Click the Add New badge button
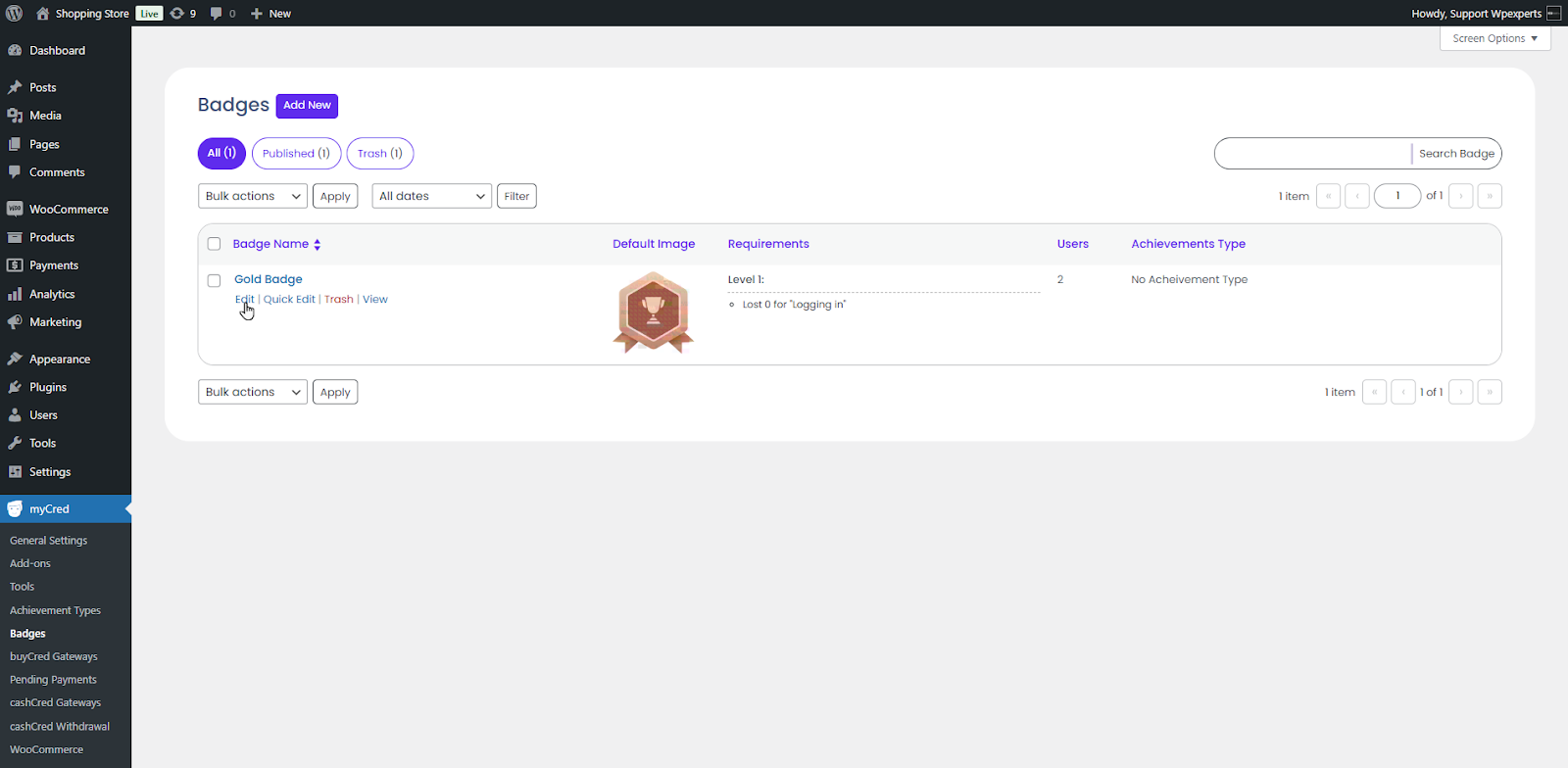 307,105
